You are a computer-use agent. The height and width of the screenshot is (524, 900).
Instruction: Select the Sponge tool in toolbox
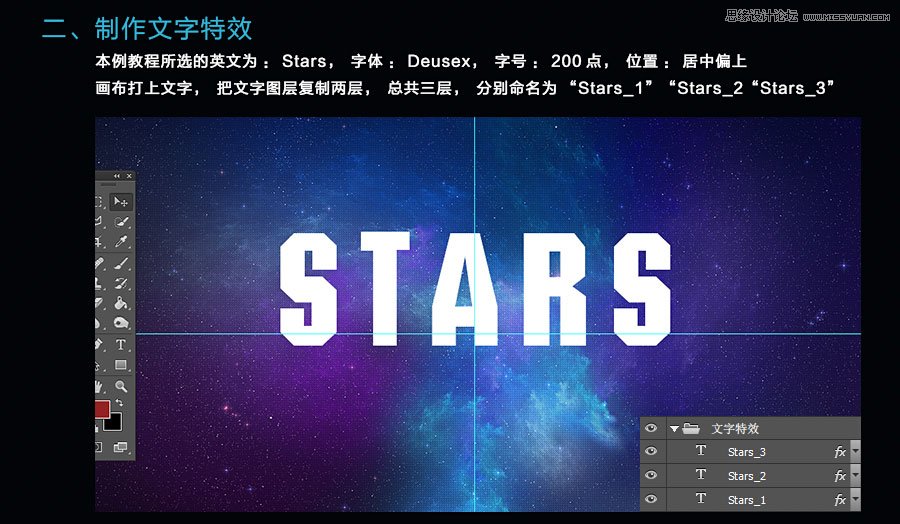[x=121, y=323]
